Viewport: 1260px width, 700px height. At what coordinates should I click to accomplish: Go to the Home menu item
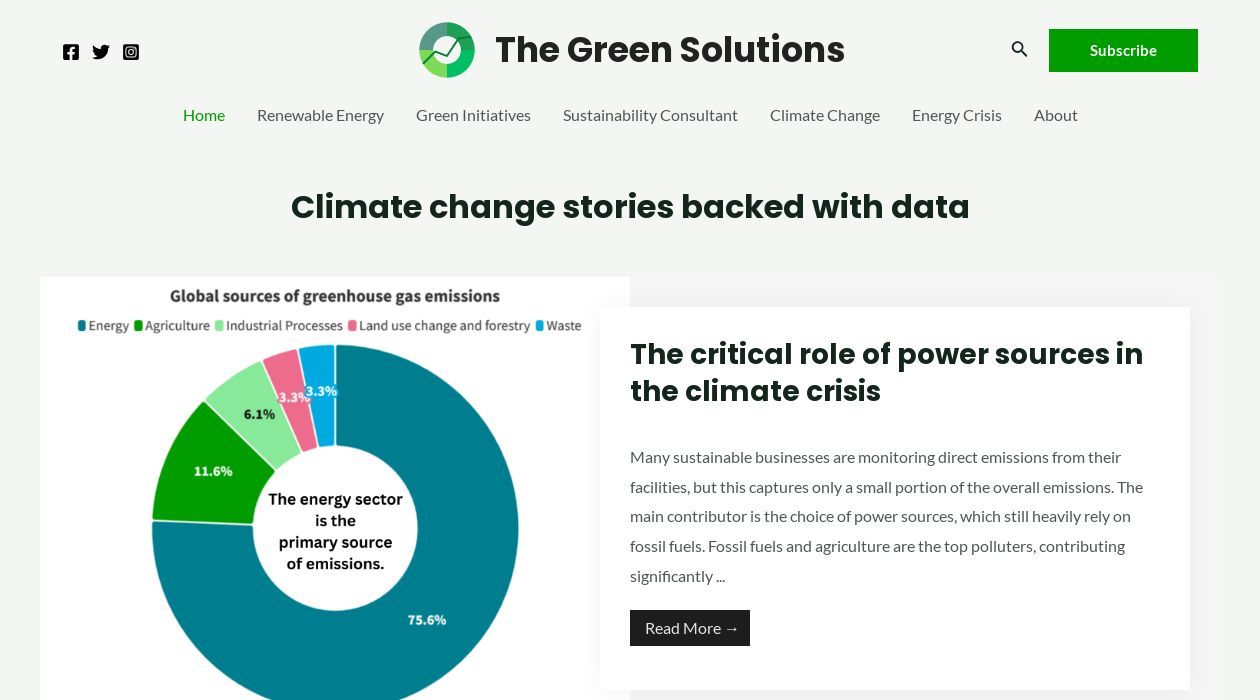pos(204,115)
